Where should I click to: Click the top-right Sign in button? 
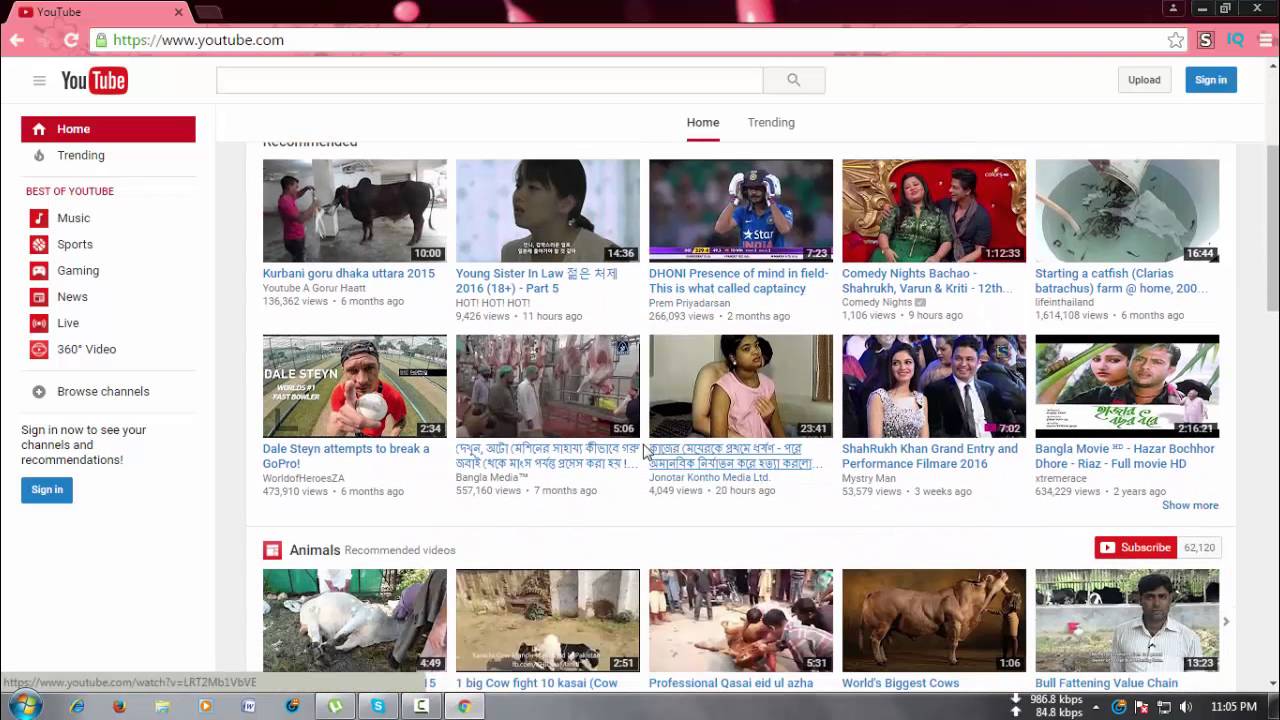(x=1211, y=80)
